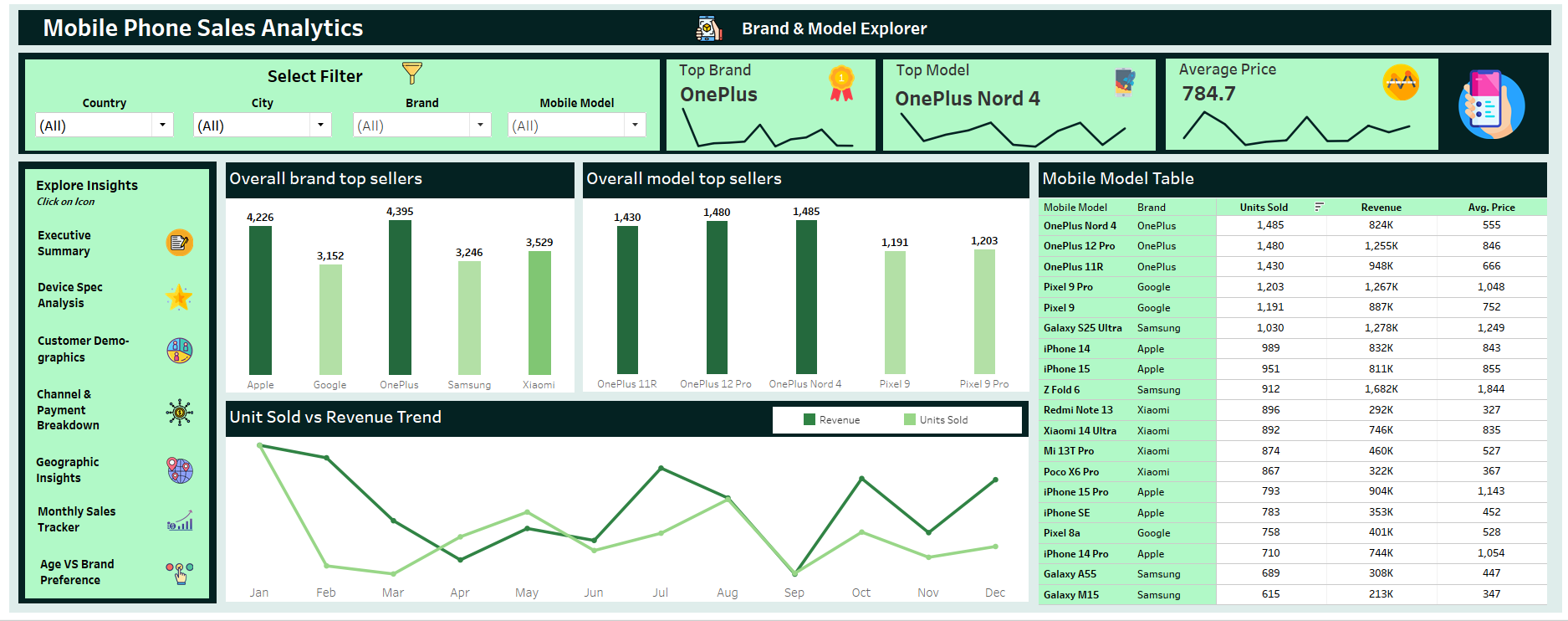Viewport: 1568px width, 621px height.
Task: Open Age VS Brand Preference label
Action: [x=77, y=572]
